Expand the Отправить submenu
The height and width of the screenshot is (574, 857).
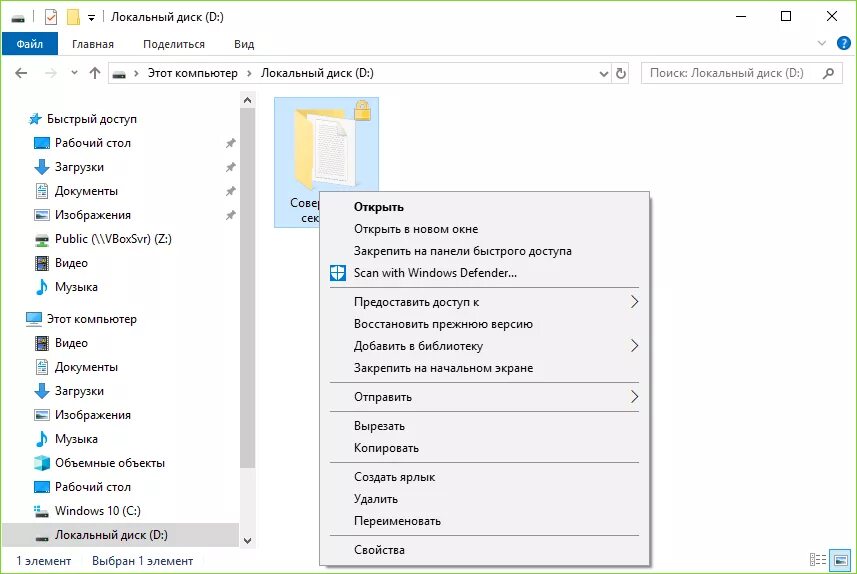pyautogui.click(x=484, y=397)
